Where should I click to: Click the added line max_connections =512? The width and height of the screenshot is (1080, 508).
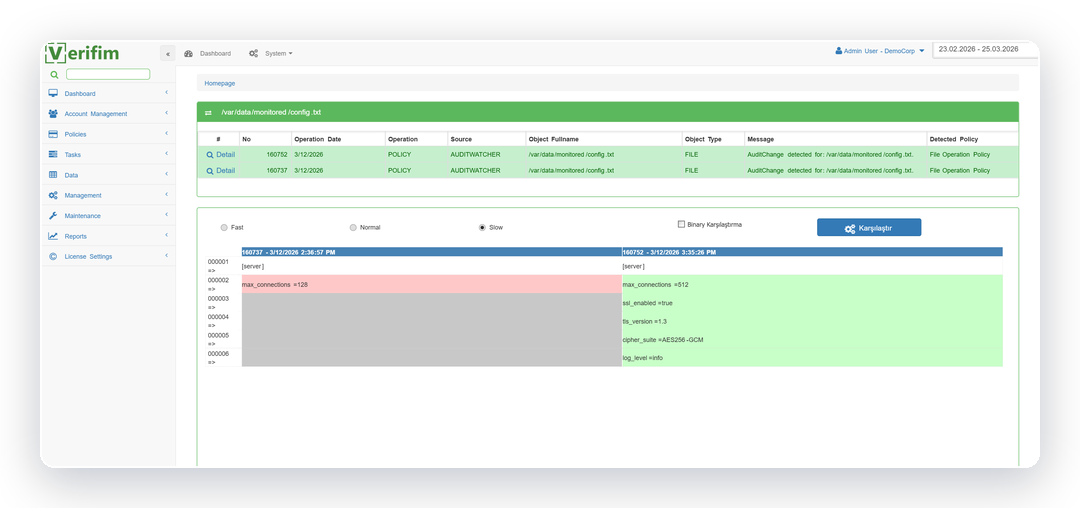pos(812,284)
